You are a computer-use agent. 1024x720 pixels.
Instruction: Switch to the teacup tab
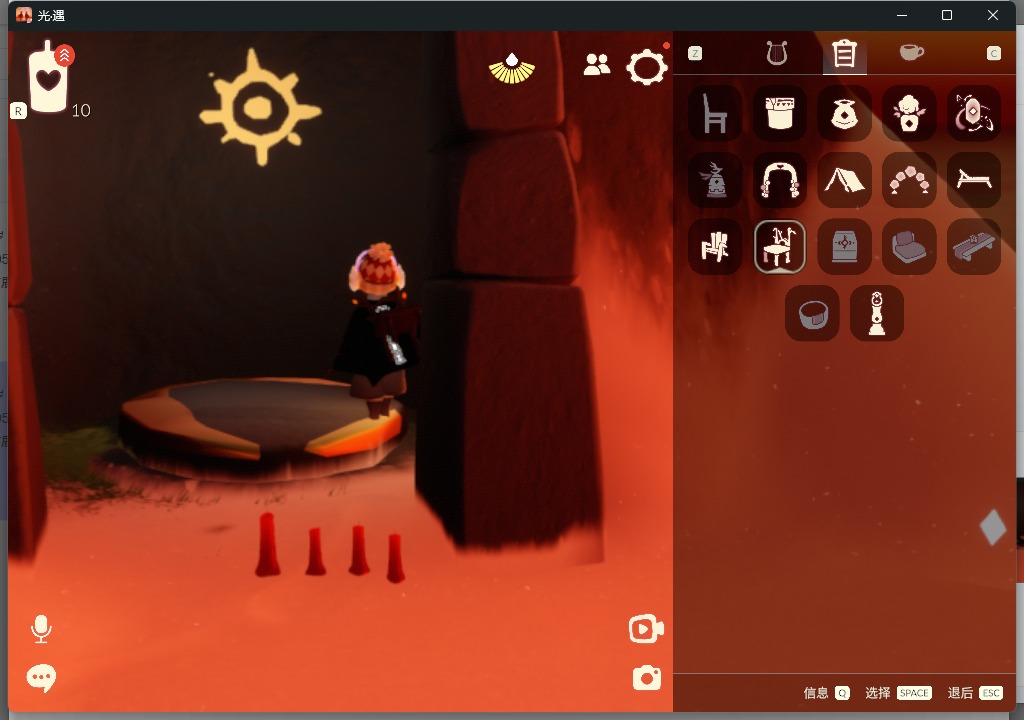coord(911,52)
